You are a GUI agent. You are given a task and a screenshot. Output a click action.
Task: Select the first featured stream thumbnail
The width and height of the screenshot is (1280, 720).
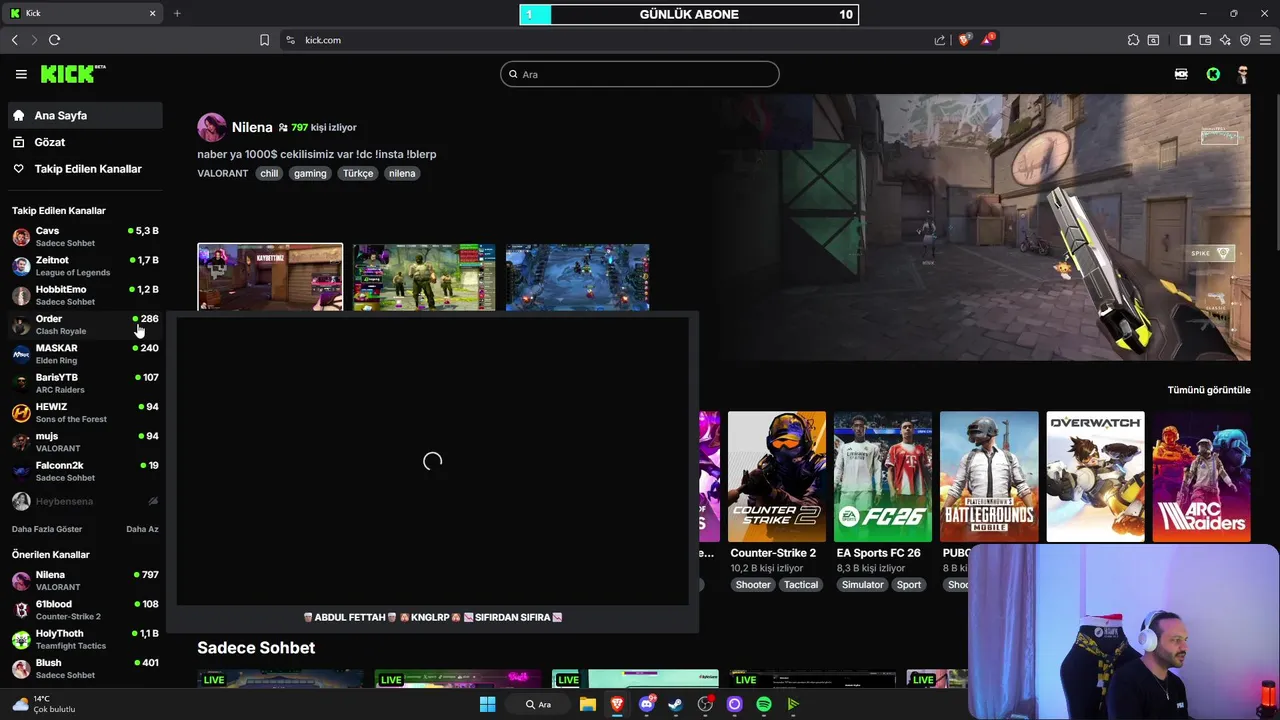[270, 277]
